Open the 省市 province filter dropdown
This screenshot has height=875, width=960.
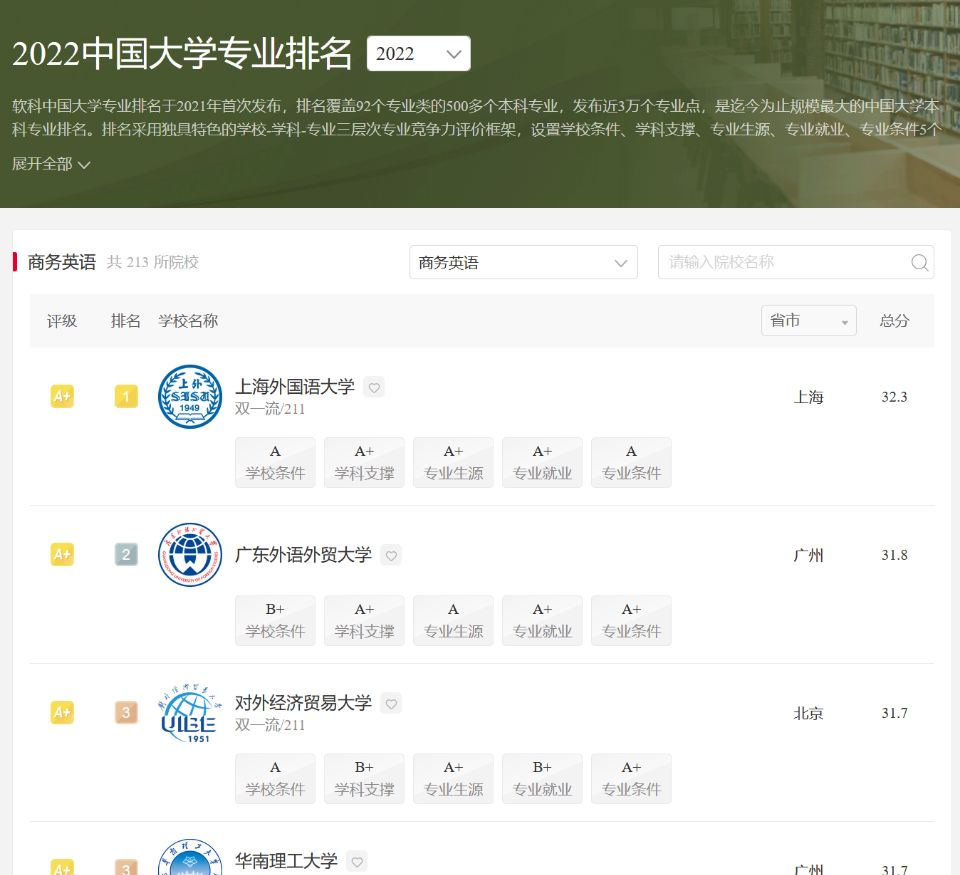click(808, 321)
